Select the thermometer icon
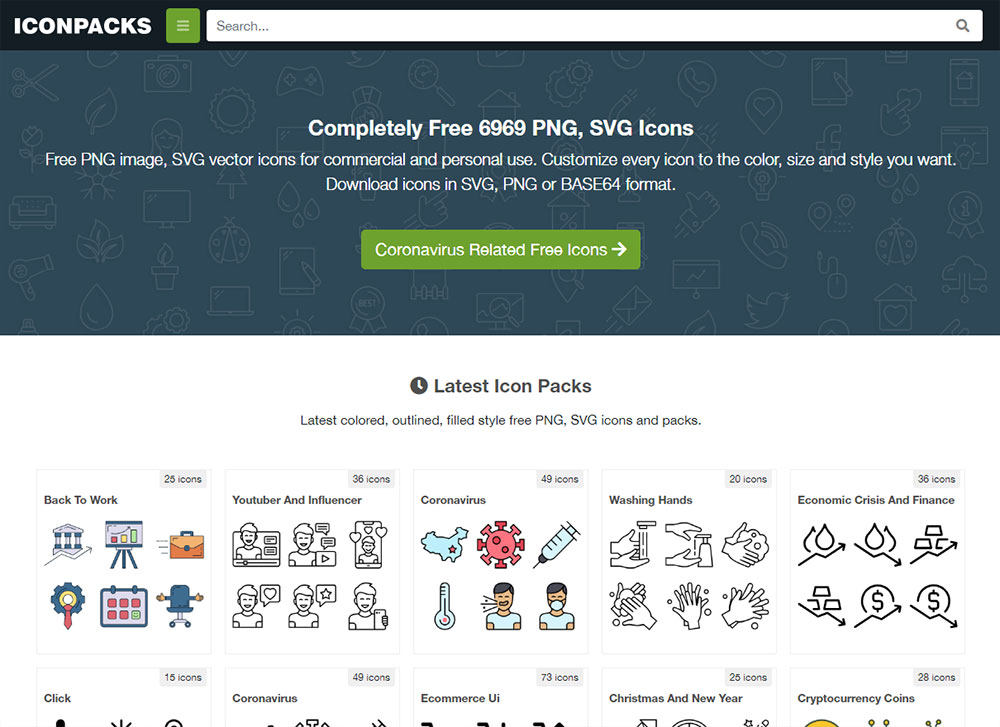This screenshot has width=1000, height=727. (x=445, y=606)
